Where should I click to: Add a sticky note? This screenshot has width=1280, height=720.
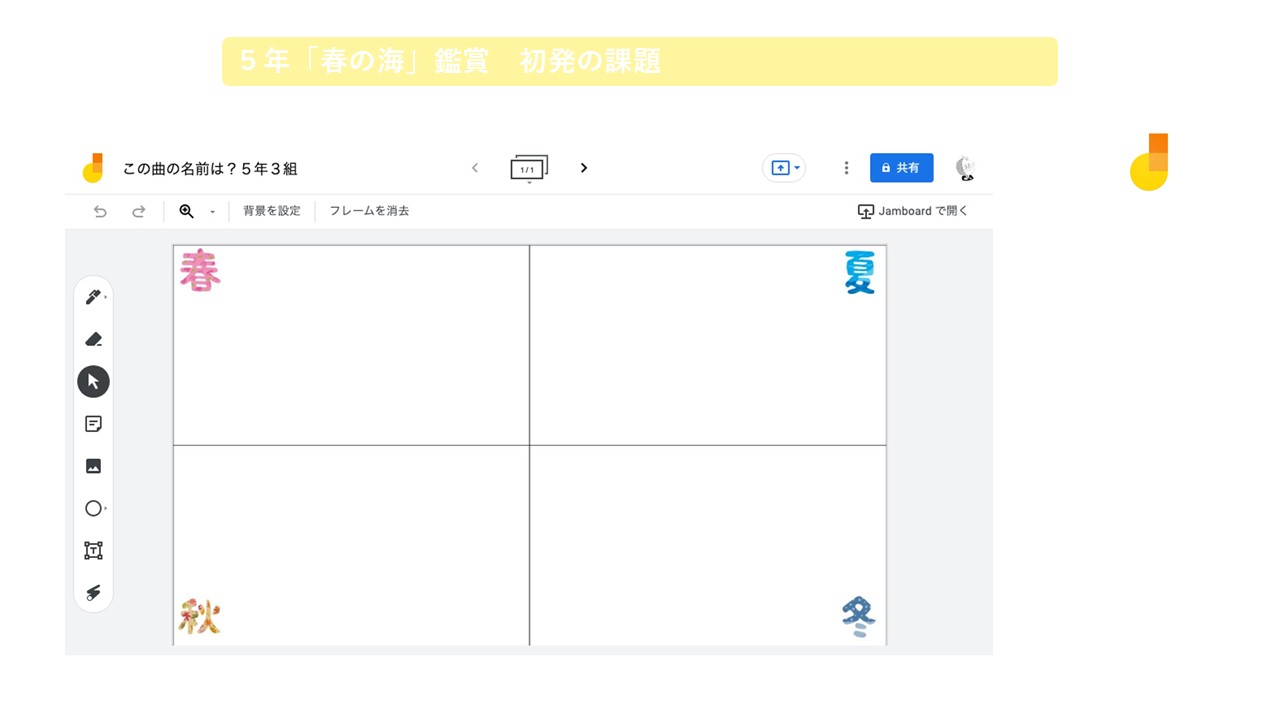coord(93,424)
